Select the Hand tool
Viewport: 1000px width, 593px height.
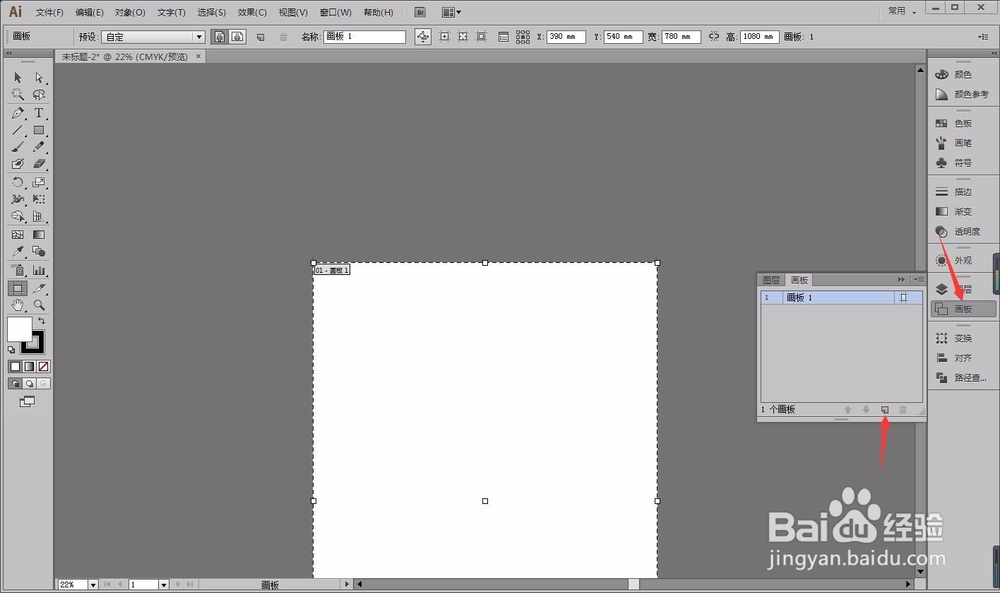[18, 305]
